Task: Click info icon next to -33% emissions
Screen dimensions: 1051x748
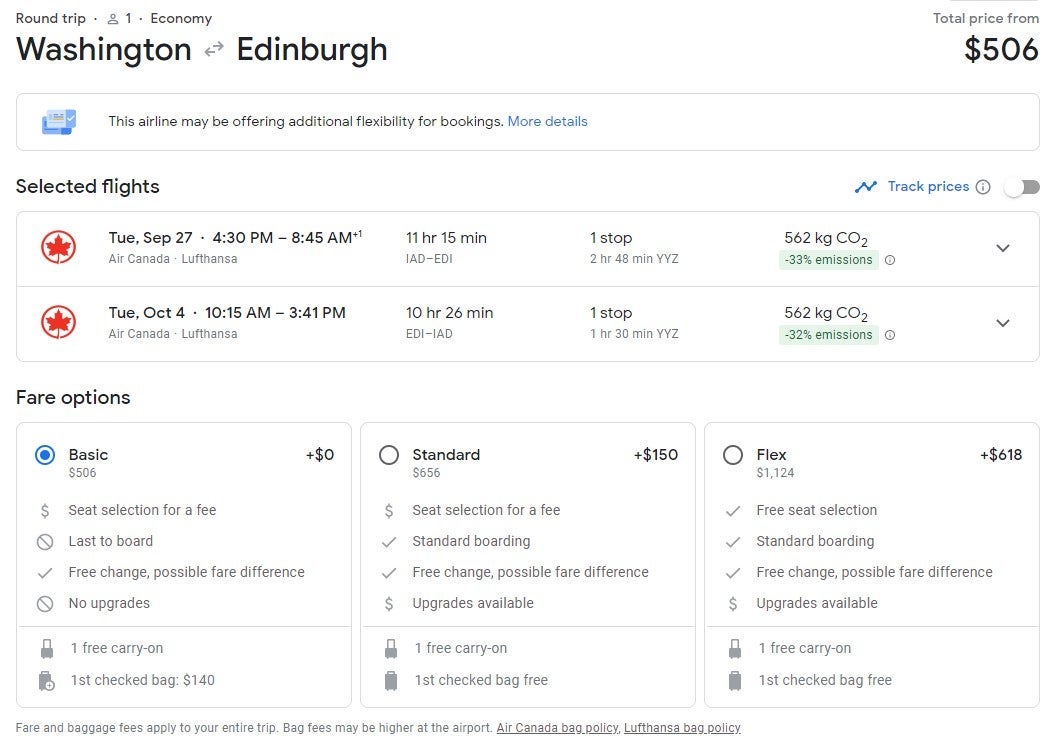Action: (x=890, y=260)
